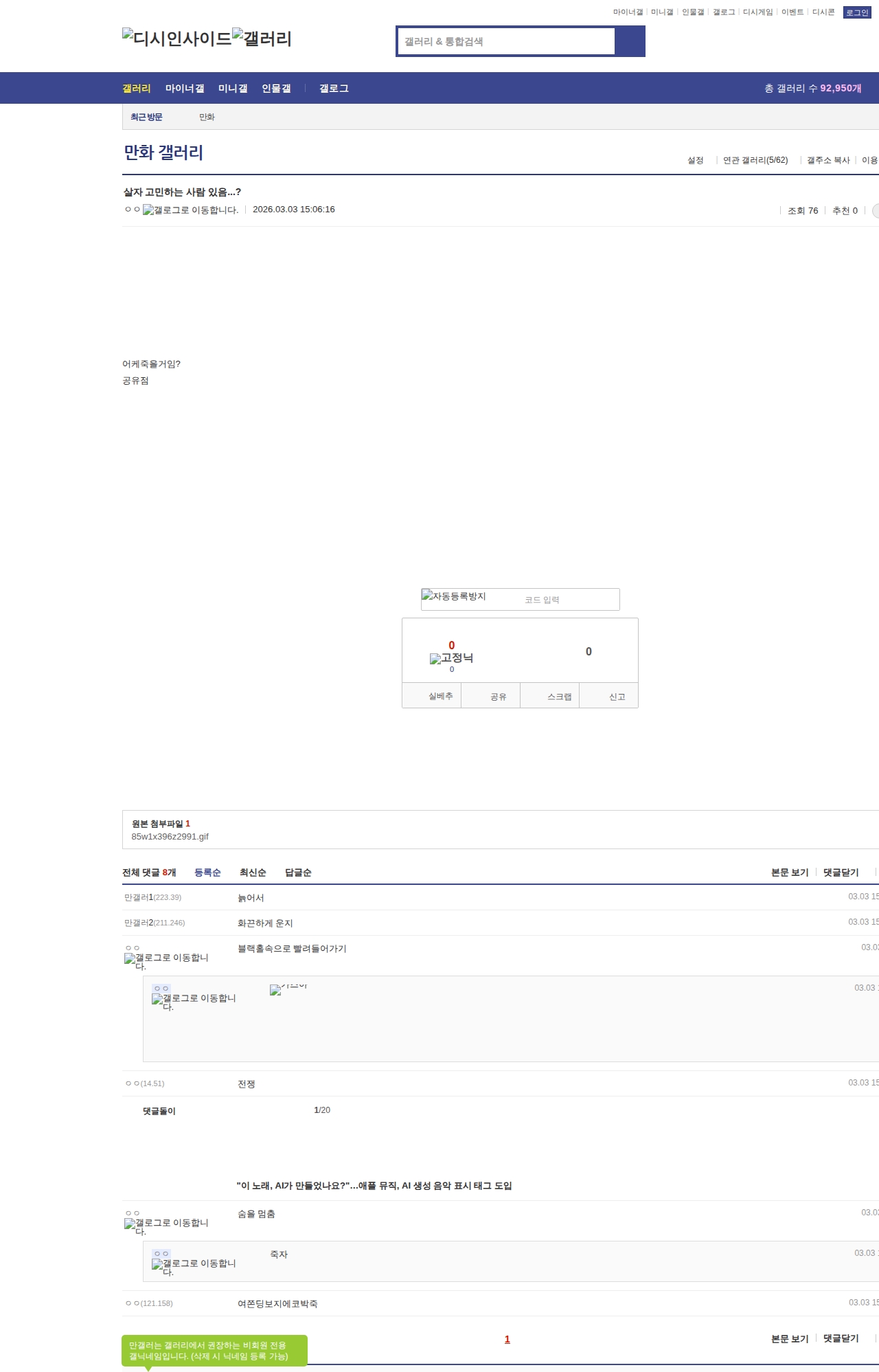
Task: Click commenter 만갤러2(211.246)
Action: click(155, 923)
